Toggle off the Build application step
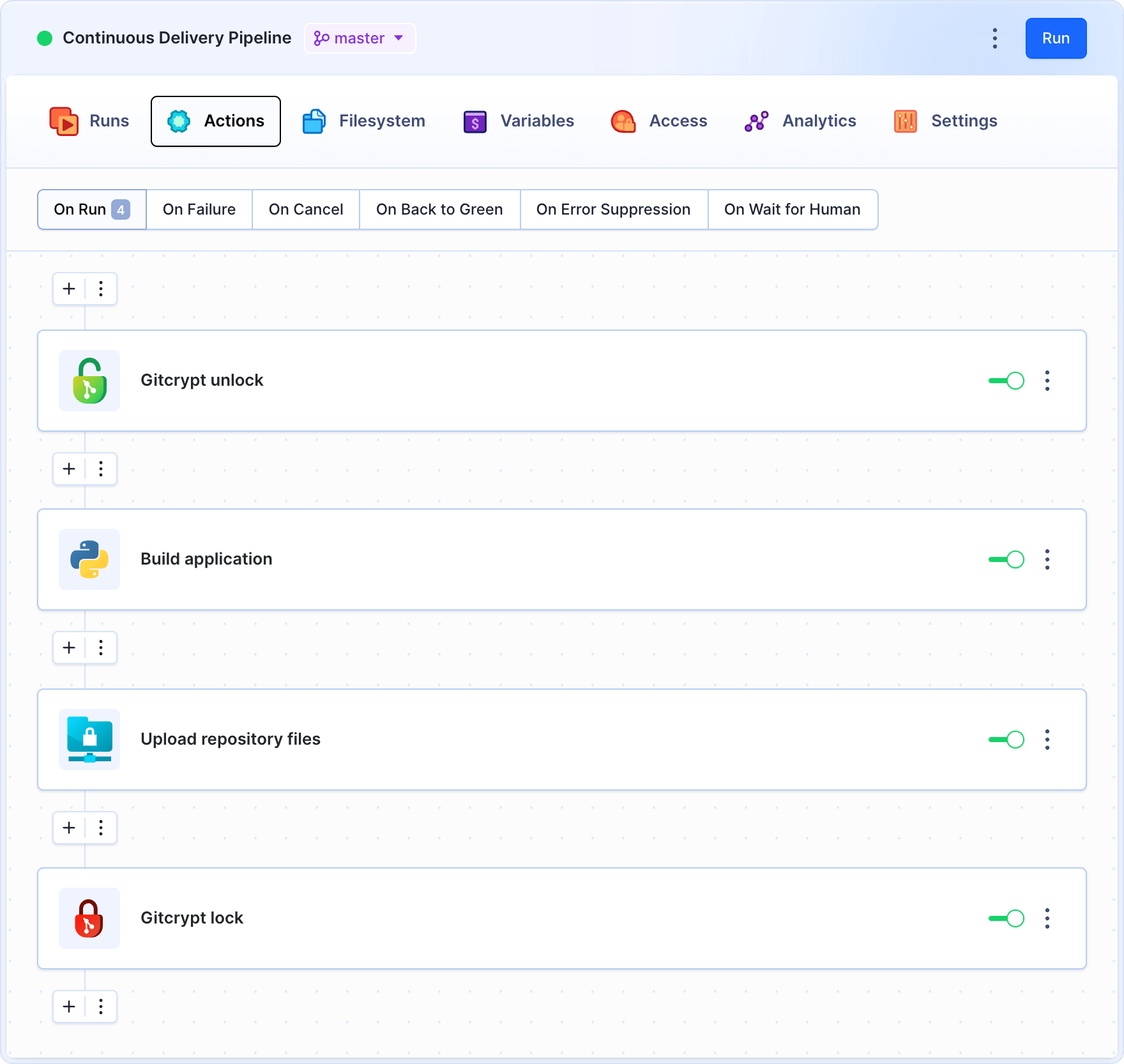1124x1064 pixels. click(1006, 559)
